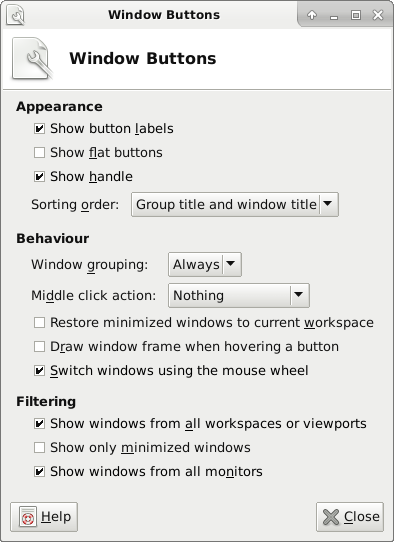The width and height of the screenshot is (394, 542).
Task: Tick Show only minimized windows
Action: tap(39, 447)
